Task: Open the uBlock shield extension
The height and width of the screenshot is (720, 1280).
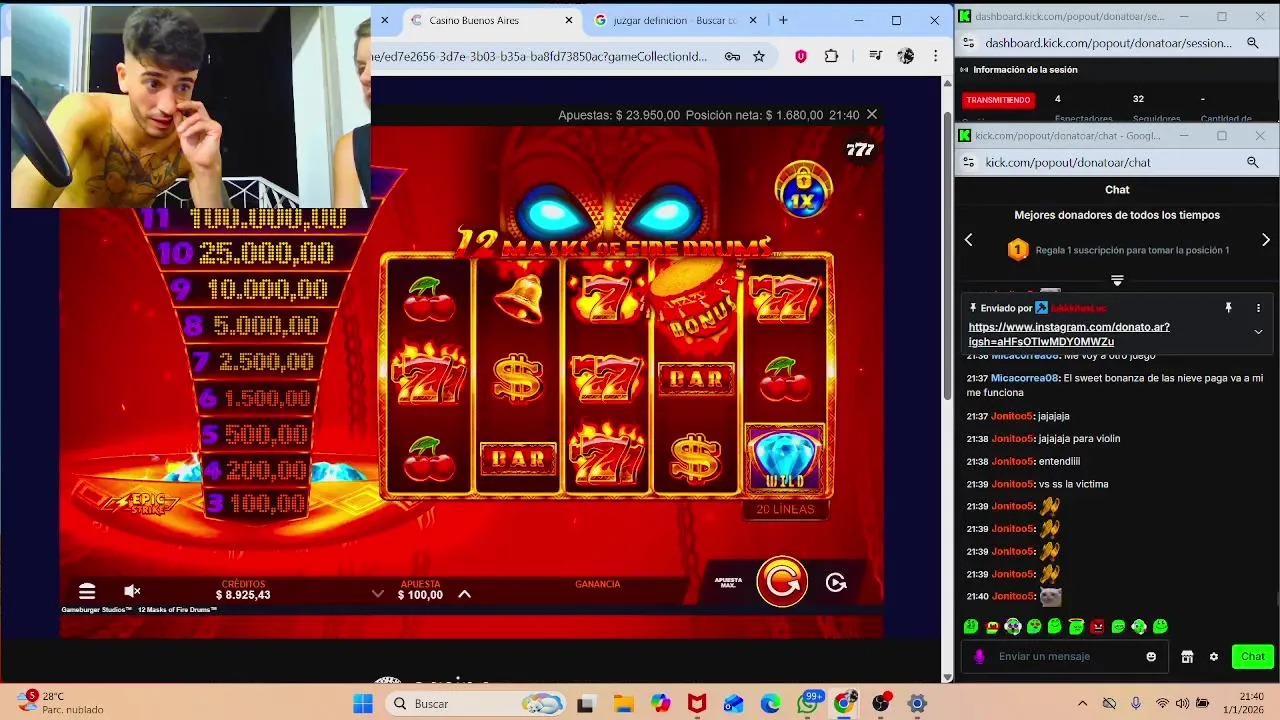Action: [800, 56]
